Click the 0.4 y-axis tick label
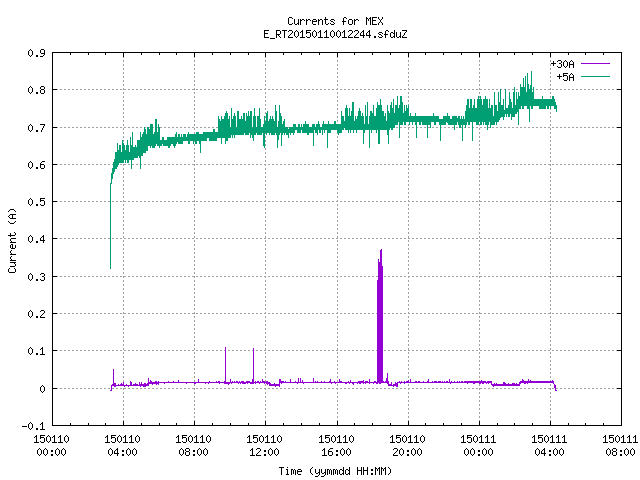Image resolution: width=640 pixels, height=480 pixels. point(36,239)
